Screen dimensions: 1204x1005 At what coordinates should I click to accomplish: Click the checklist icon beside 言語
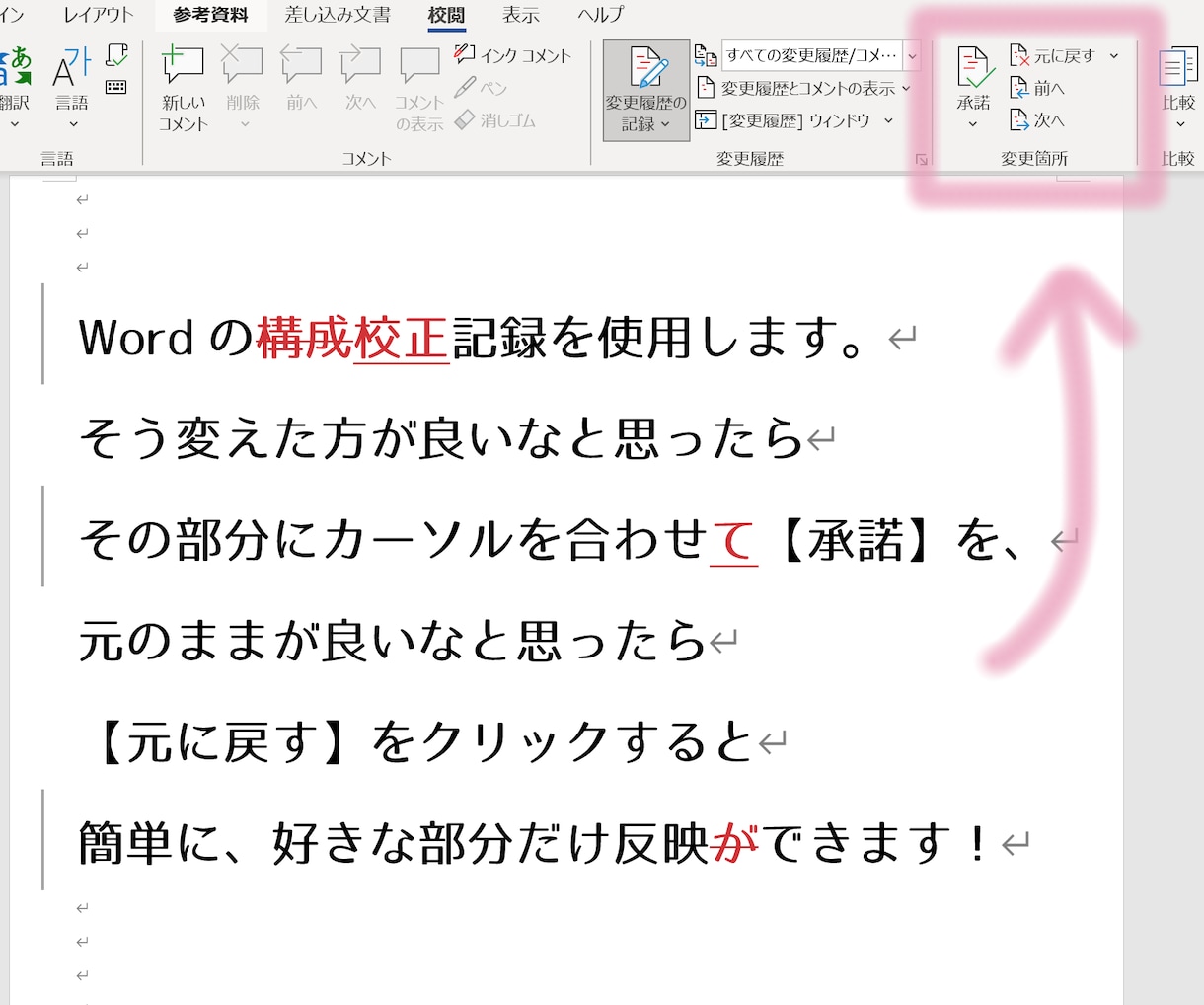pos(116,55)
